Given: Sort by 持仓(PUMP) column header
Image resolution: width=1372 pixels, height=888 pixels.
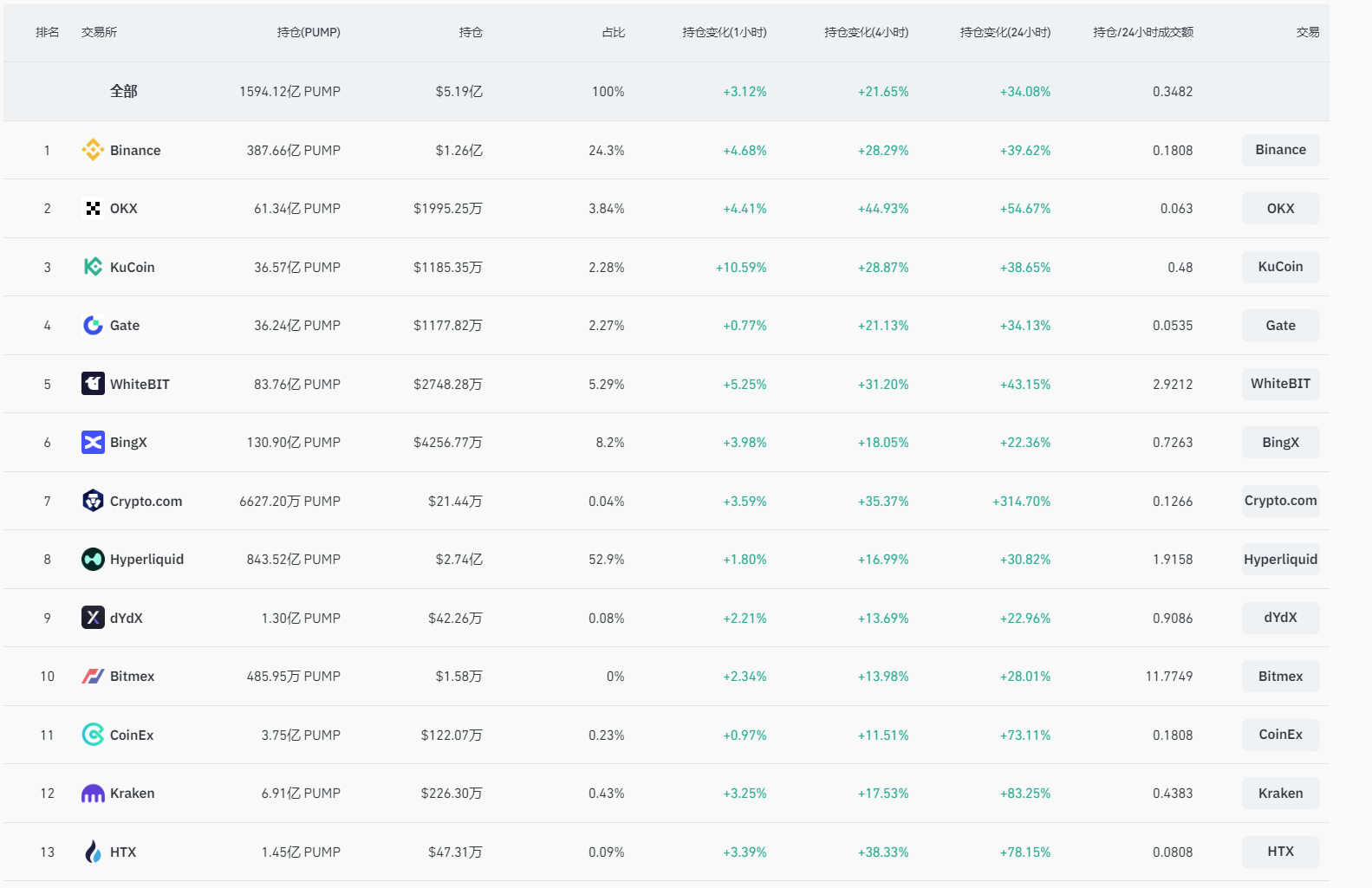Looking at the screenshot, I should point(309,32).
